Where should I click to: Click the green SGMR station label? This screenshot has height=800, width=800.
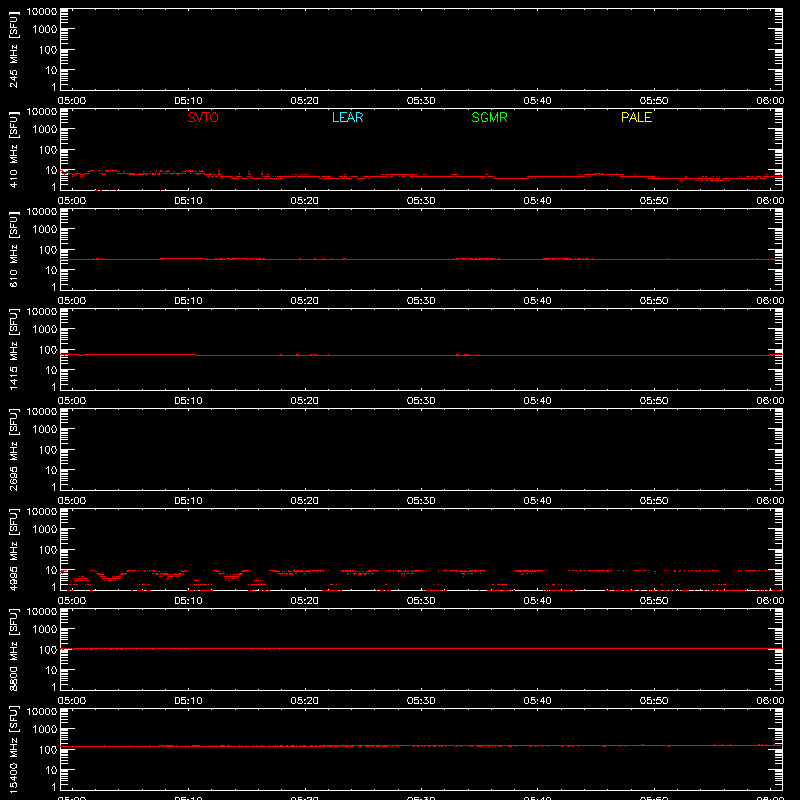click(x=489, y=117)
